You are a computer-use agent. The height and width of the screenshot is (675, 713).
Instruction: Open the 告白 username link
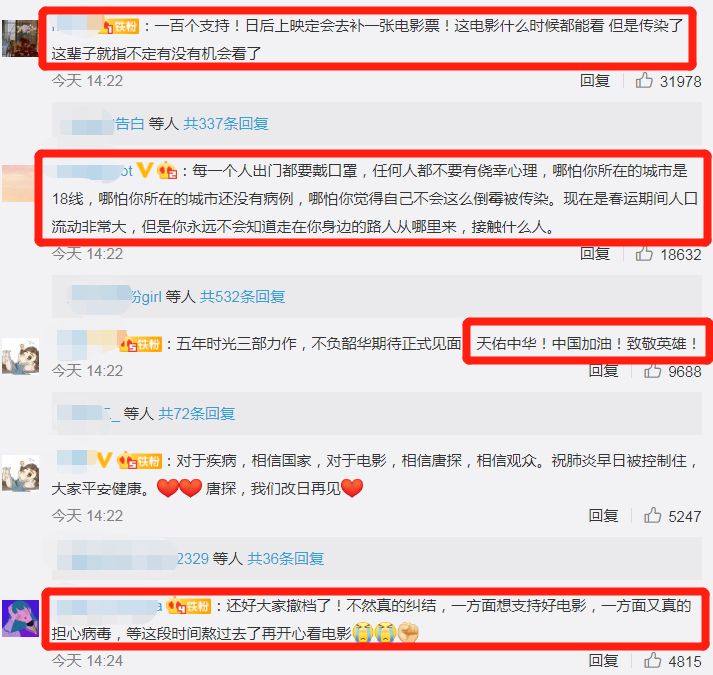(129, 124)
